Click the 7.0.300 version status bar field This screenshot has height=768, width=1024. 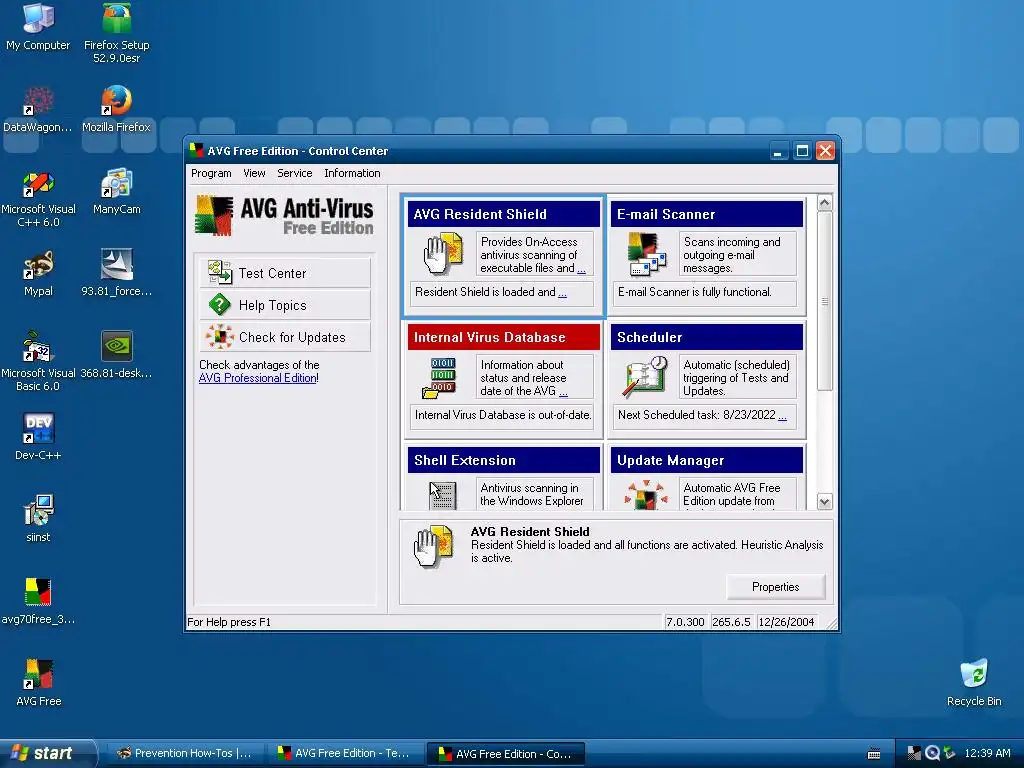(685, 622)
